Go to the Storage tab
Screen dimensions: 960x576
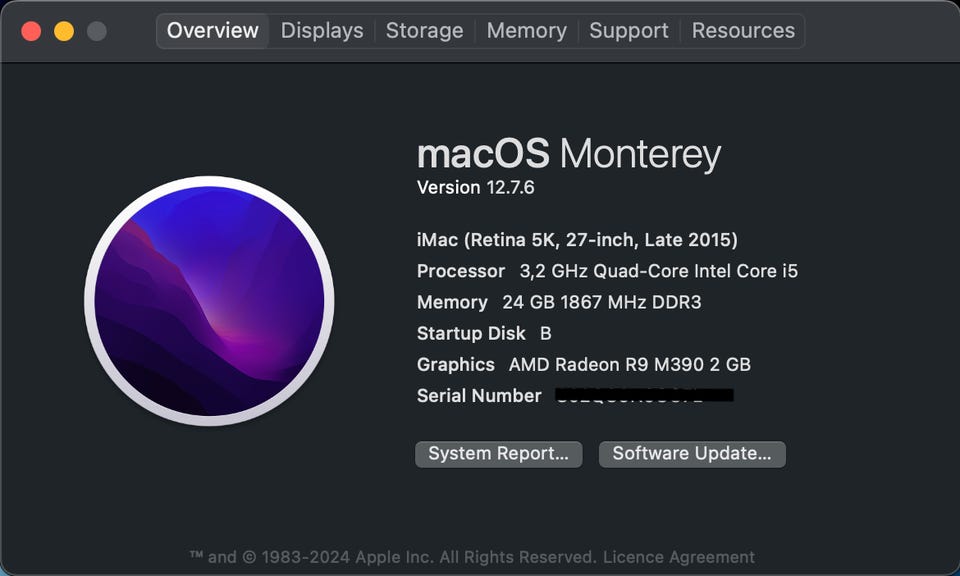click(424, 31)
